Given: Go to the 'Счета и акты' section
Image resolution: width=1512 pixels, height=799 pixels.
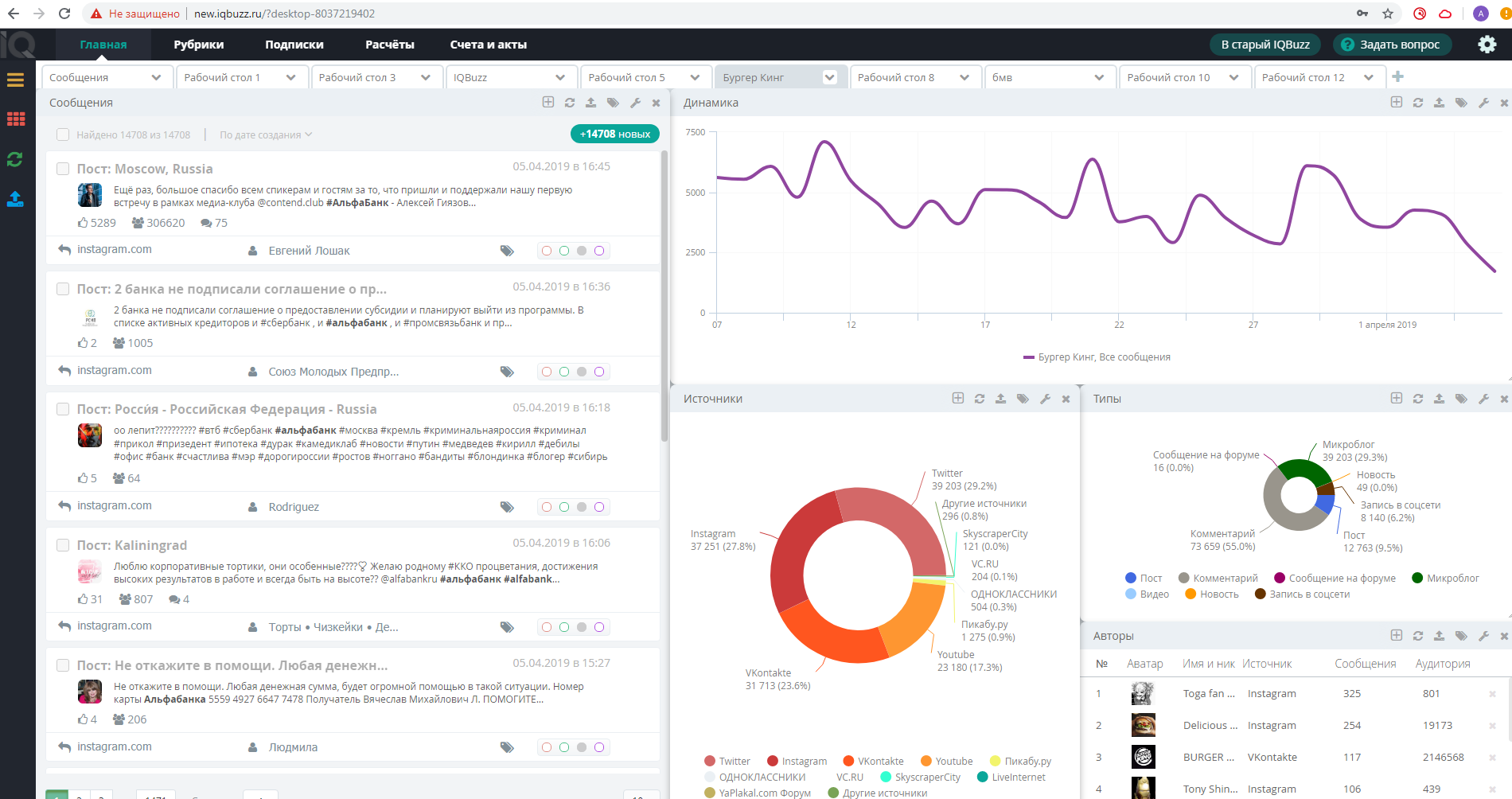Looking at the screenshot, I should pyautogui.click(x=489, y=45).
